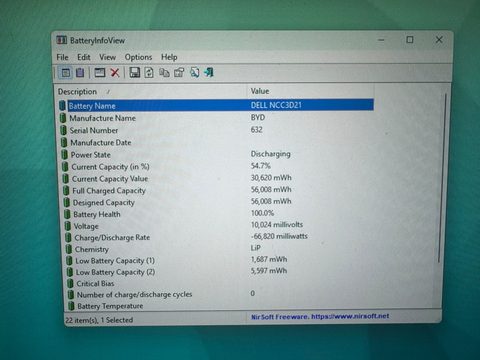
Task: Click the DELL NCC3D21 value
Action: point(276,105)
